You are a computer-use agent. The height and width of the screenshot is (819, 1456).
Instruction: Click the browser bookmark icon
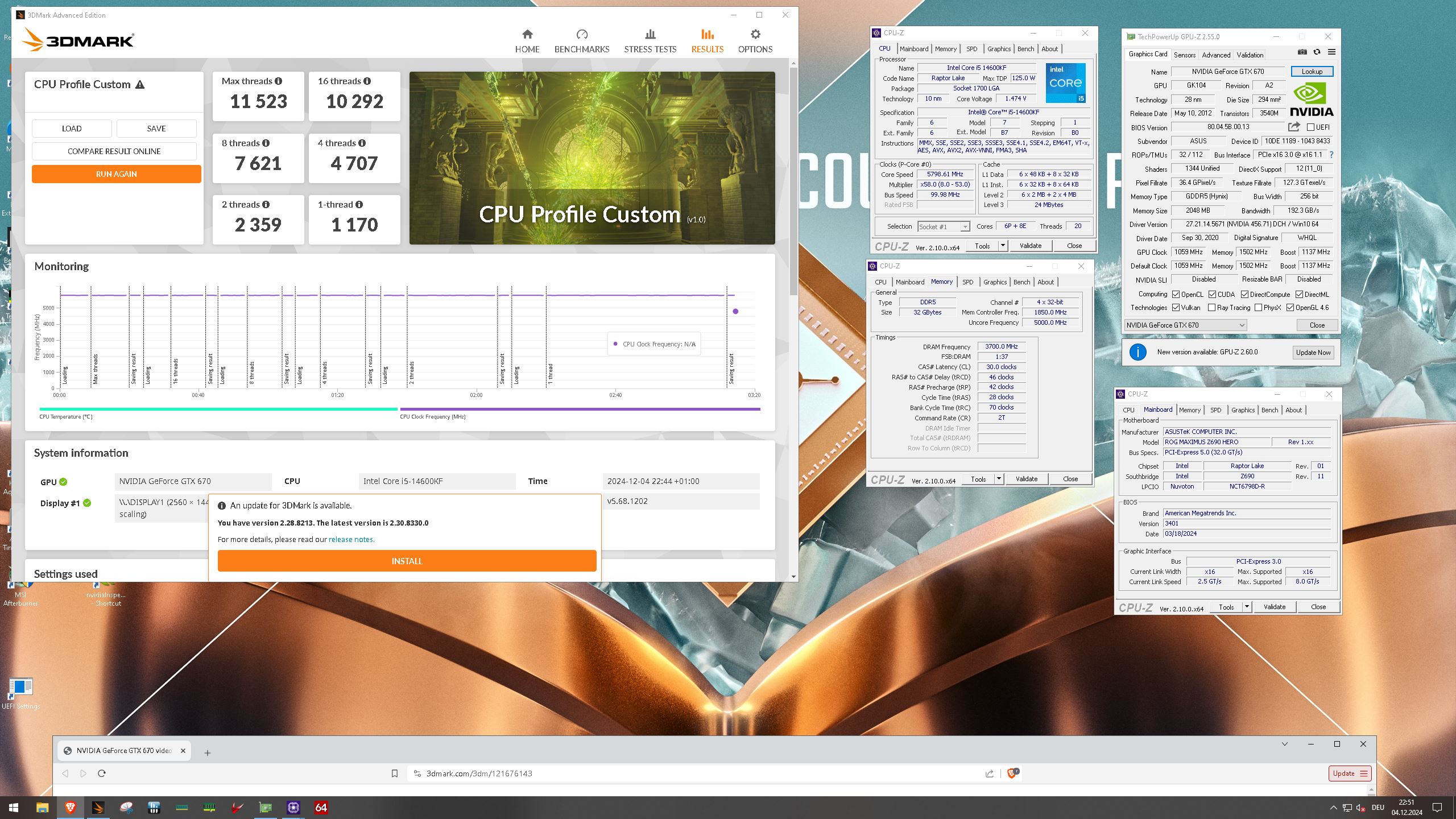395,773
